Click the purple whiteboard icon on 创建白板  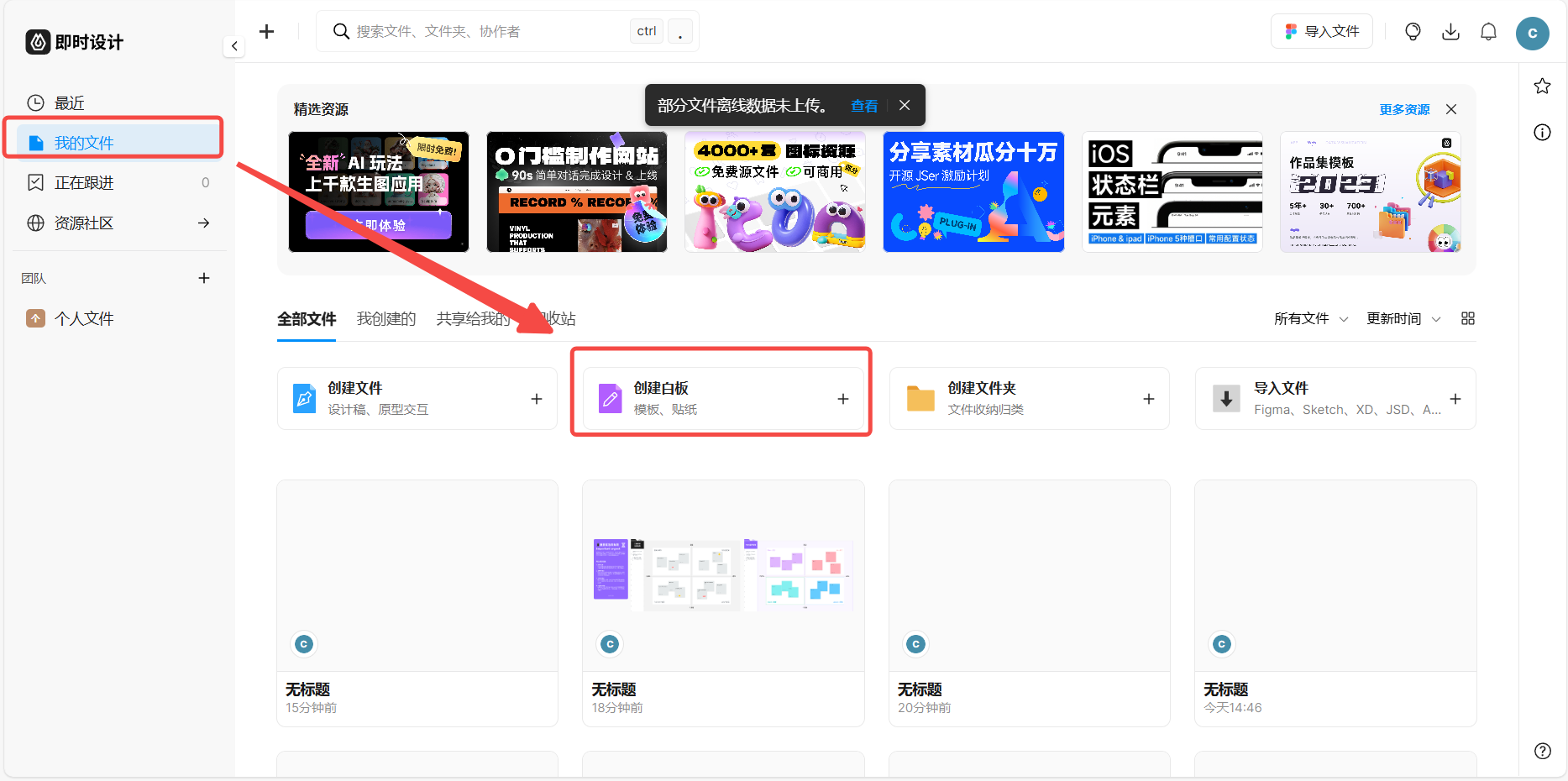(x=611, y=398)
